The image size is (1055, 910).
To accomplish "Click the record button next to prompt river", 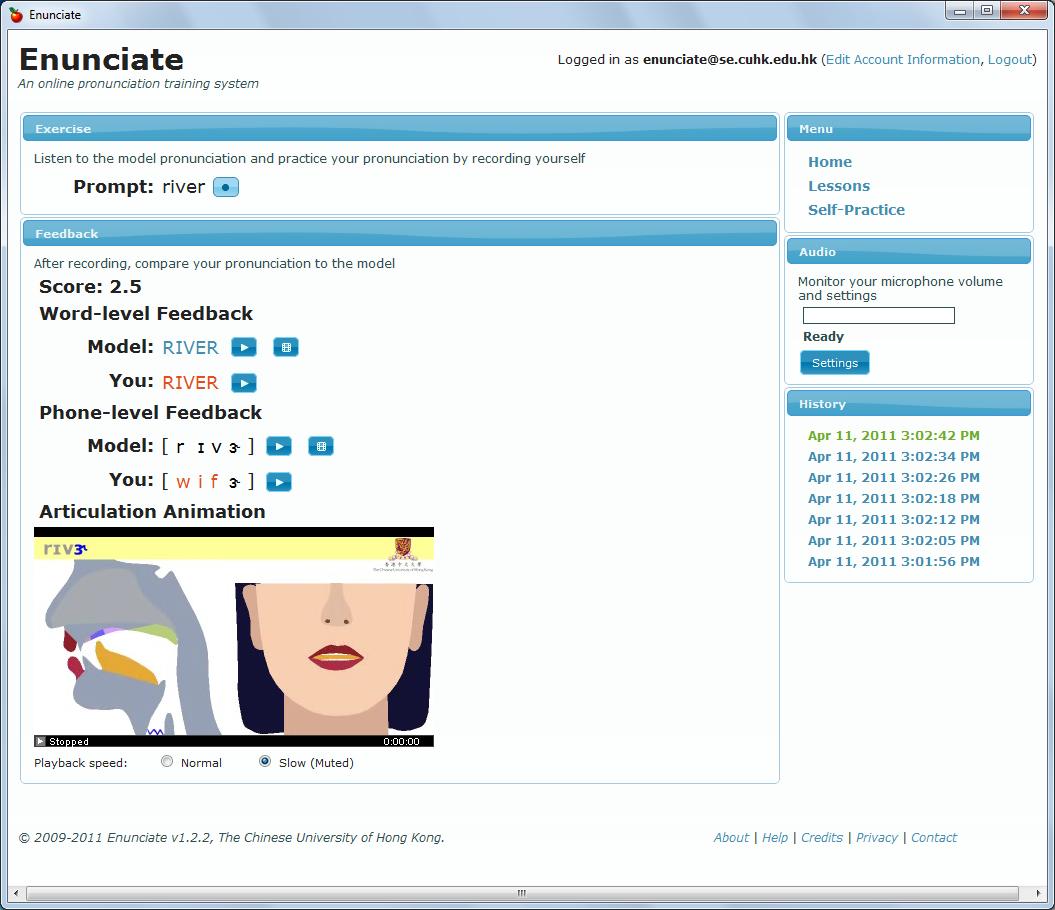I will (226, 187).
